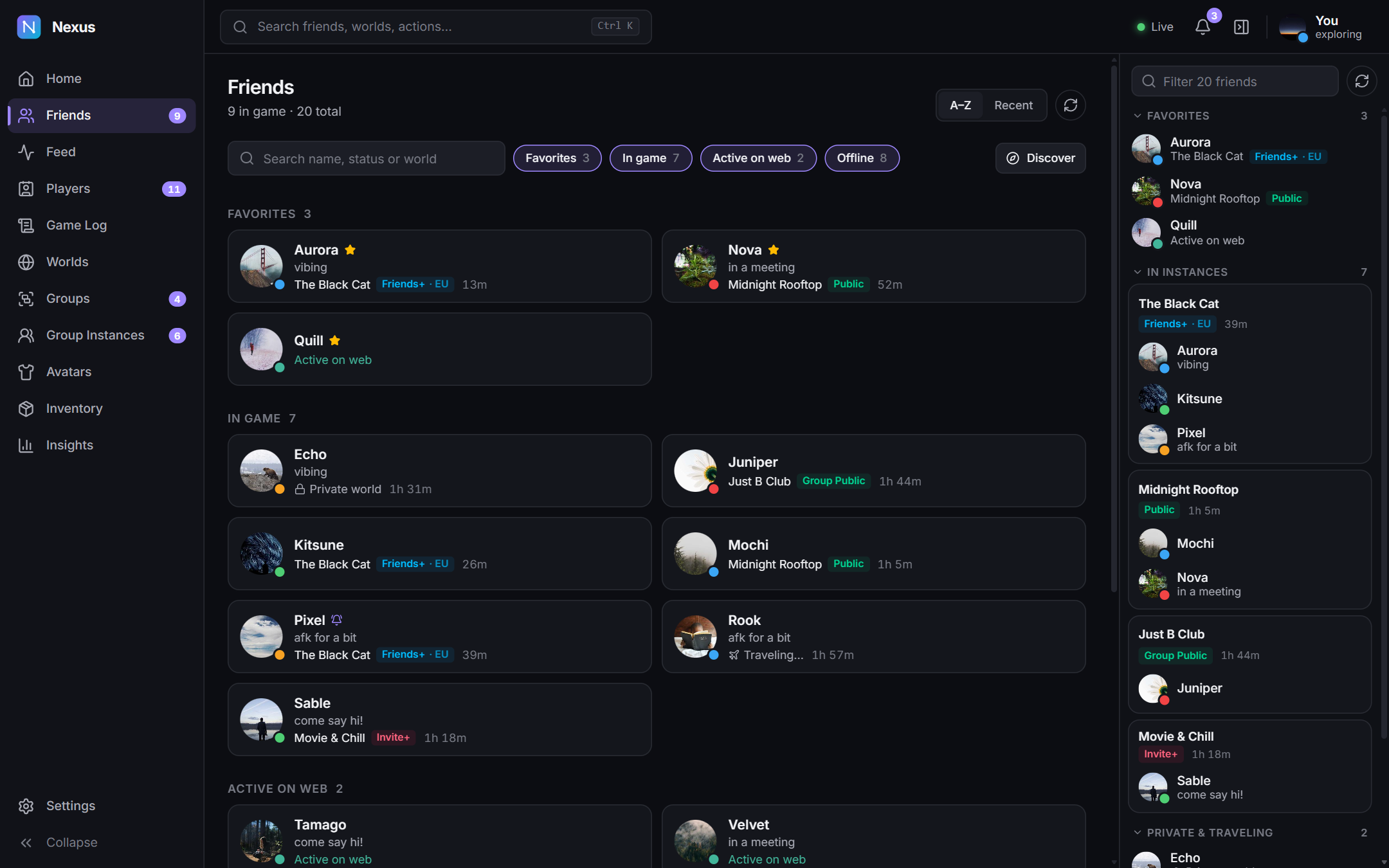Click the Collapse sidebar chevrons

(26, 842)
